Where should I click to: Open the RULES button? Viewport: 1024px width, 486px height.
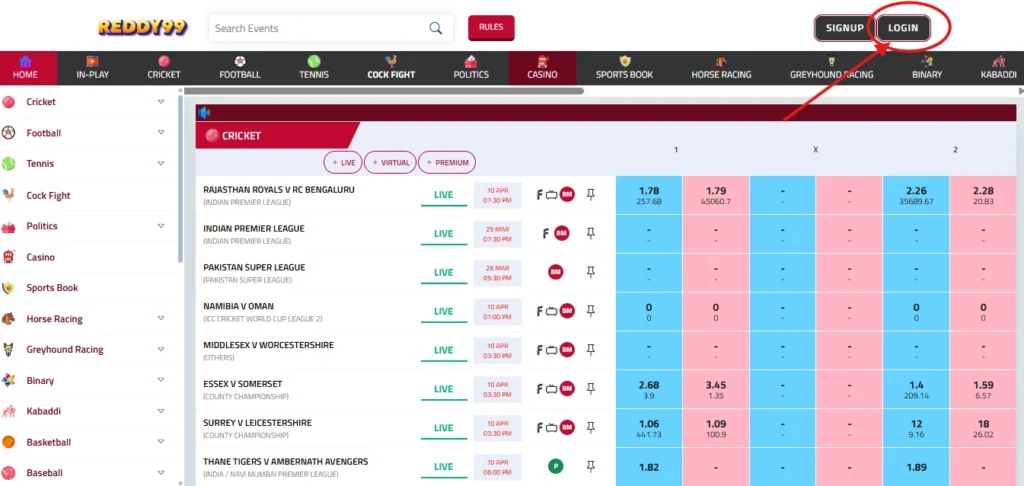pos(491,27)
